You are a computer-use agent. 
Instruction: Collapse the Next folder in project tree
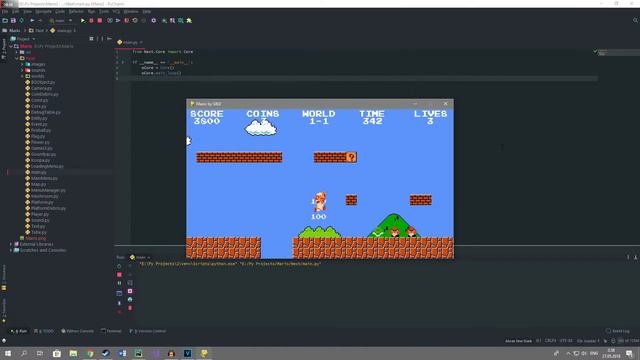[17, 58]
